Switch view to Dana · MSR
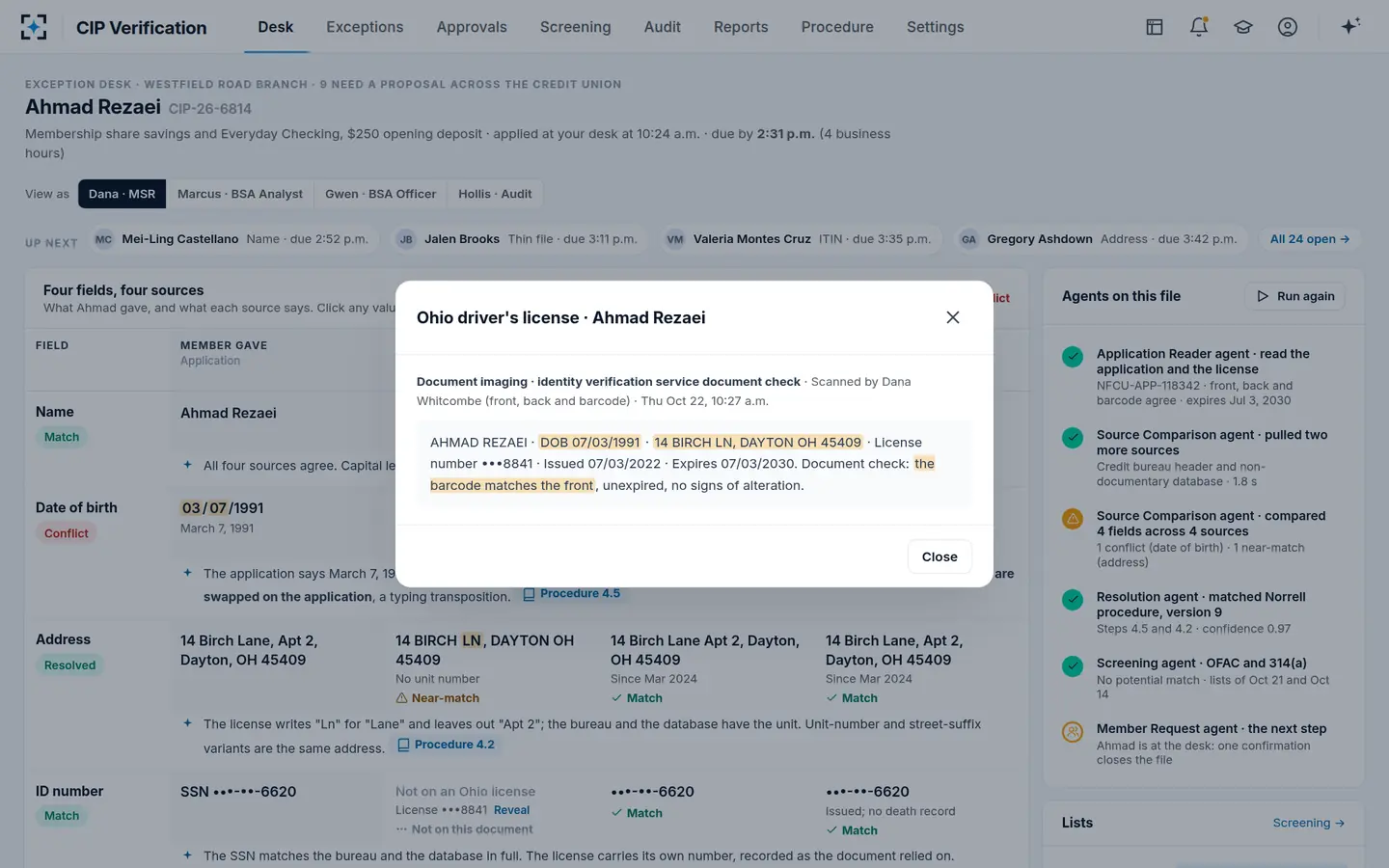The width and height of the screenshot is (1389, 868). 122,194
